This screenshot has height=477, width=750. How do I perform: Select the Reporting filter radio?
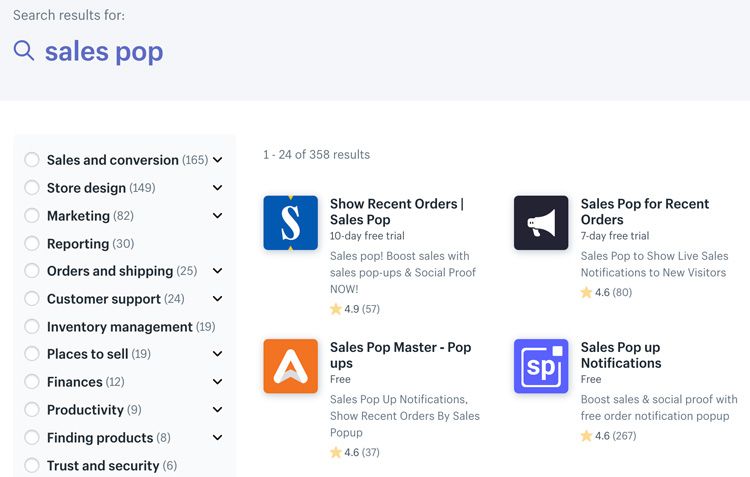tap(32, 244)
